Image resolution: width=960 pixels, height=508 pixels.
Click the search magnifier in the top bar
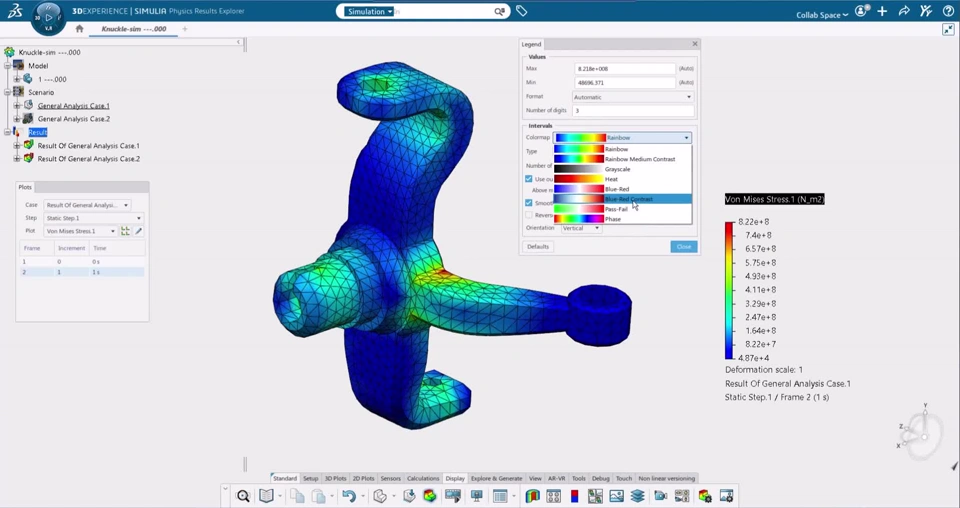[500, 12]
